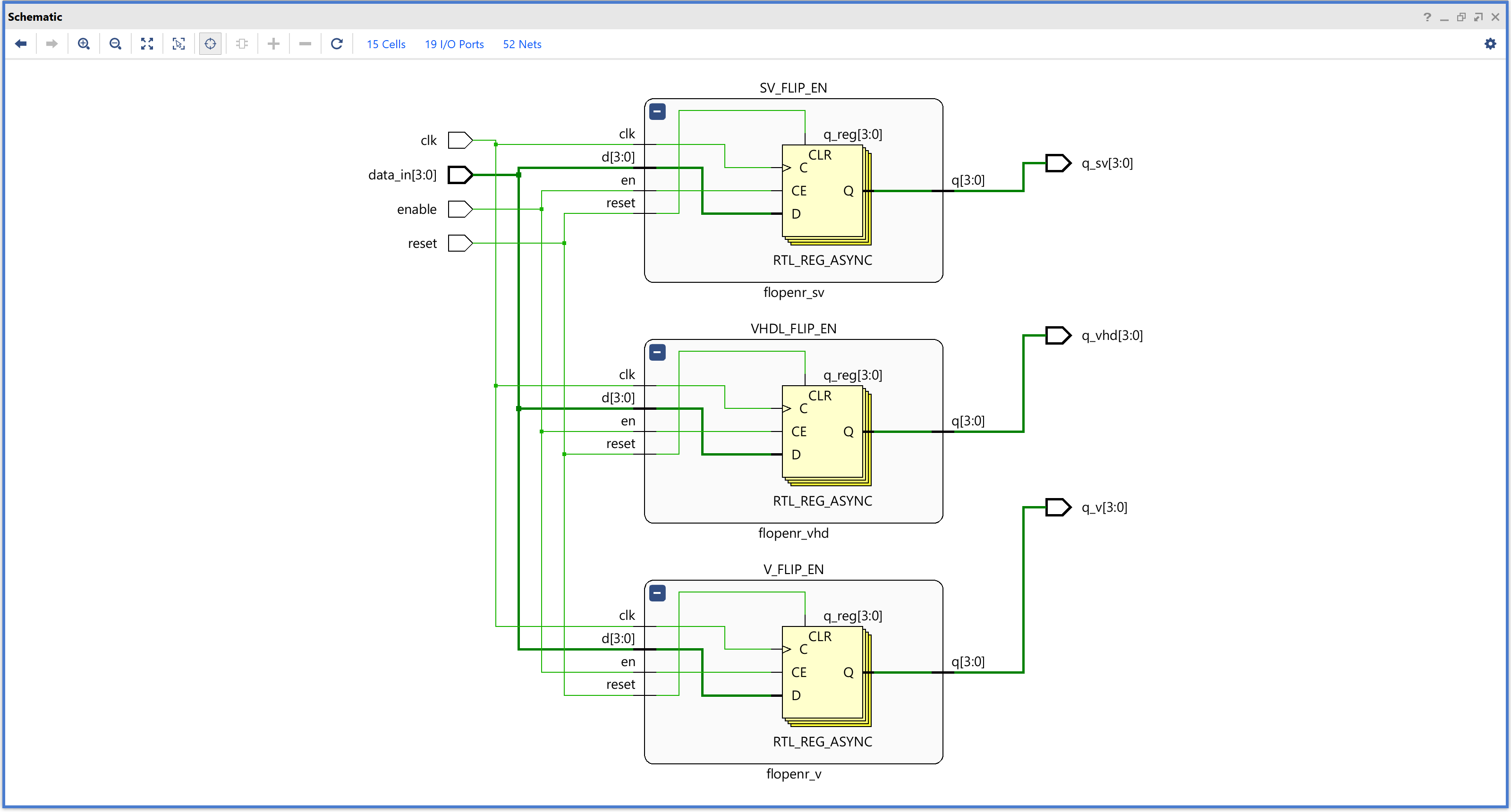Click the back navigation arrow
Viewport: 1511px width, 812px height.
tap(21, 44)
